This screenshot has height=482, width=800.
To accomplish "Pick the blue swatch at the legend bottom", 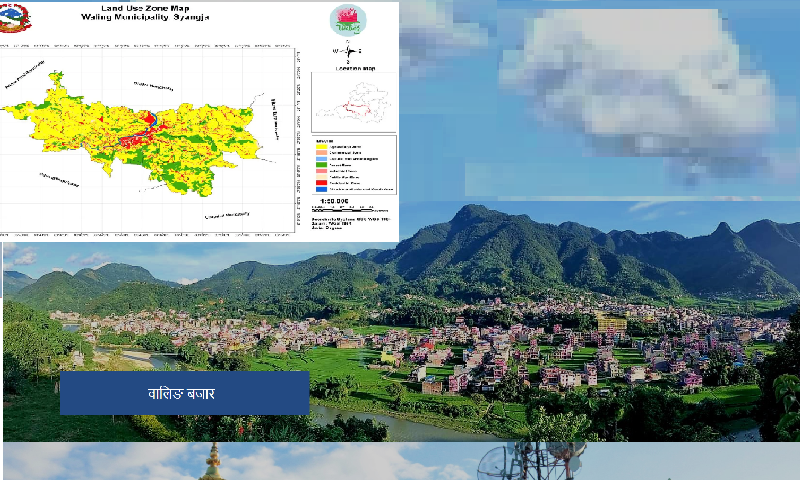I will [x=321, y=188].
